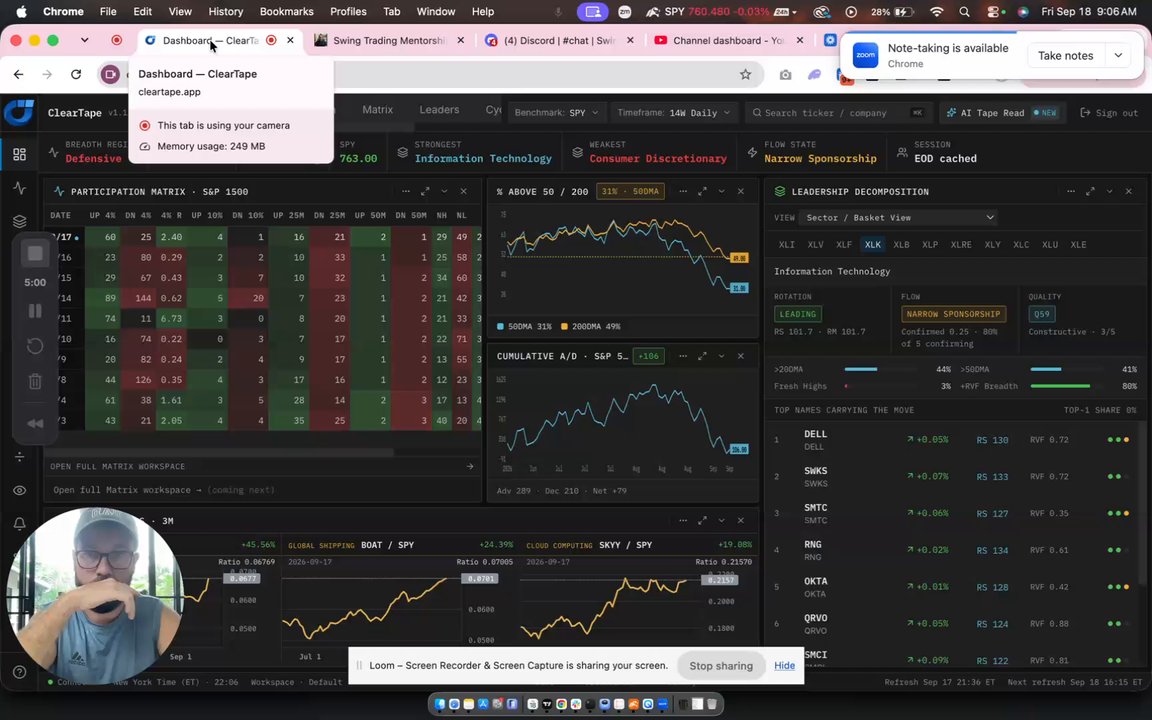
Task: Bookmark this page with the star icon
Action: pyautogui.click(x=745, y=74)
